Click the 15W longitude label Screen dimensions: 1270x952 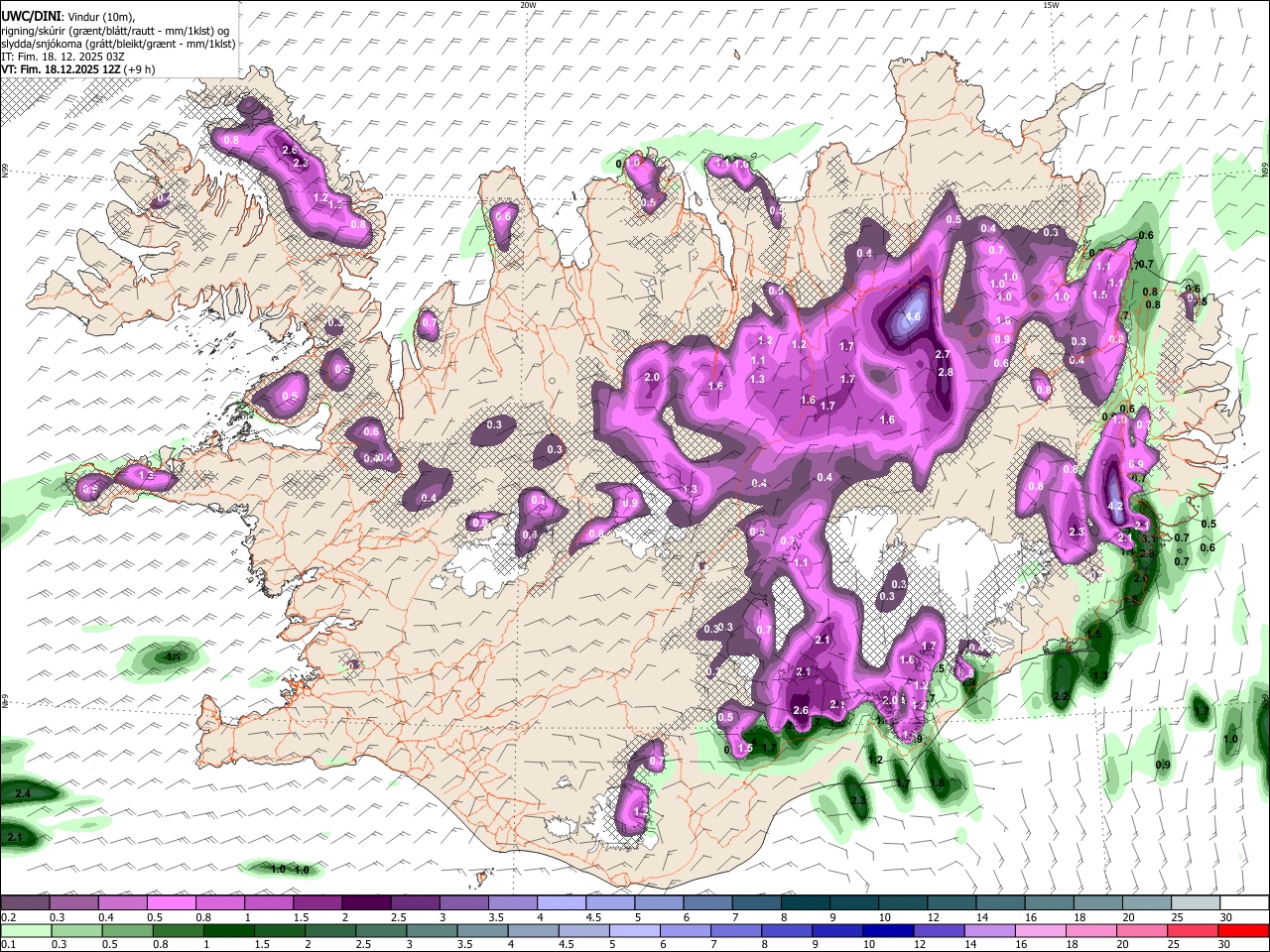point(1050,5)
